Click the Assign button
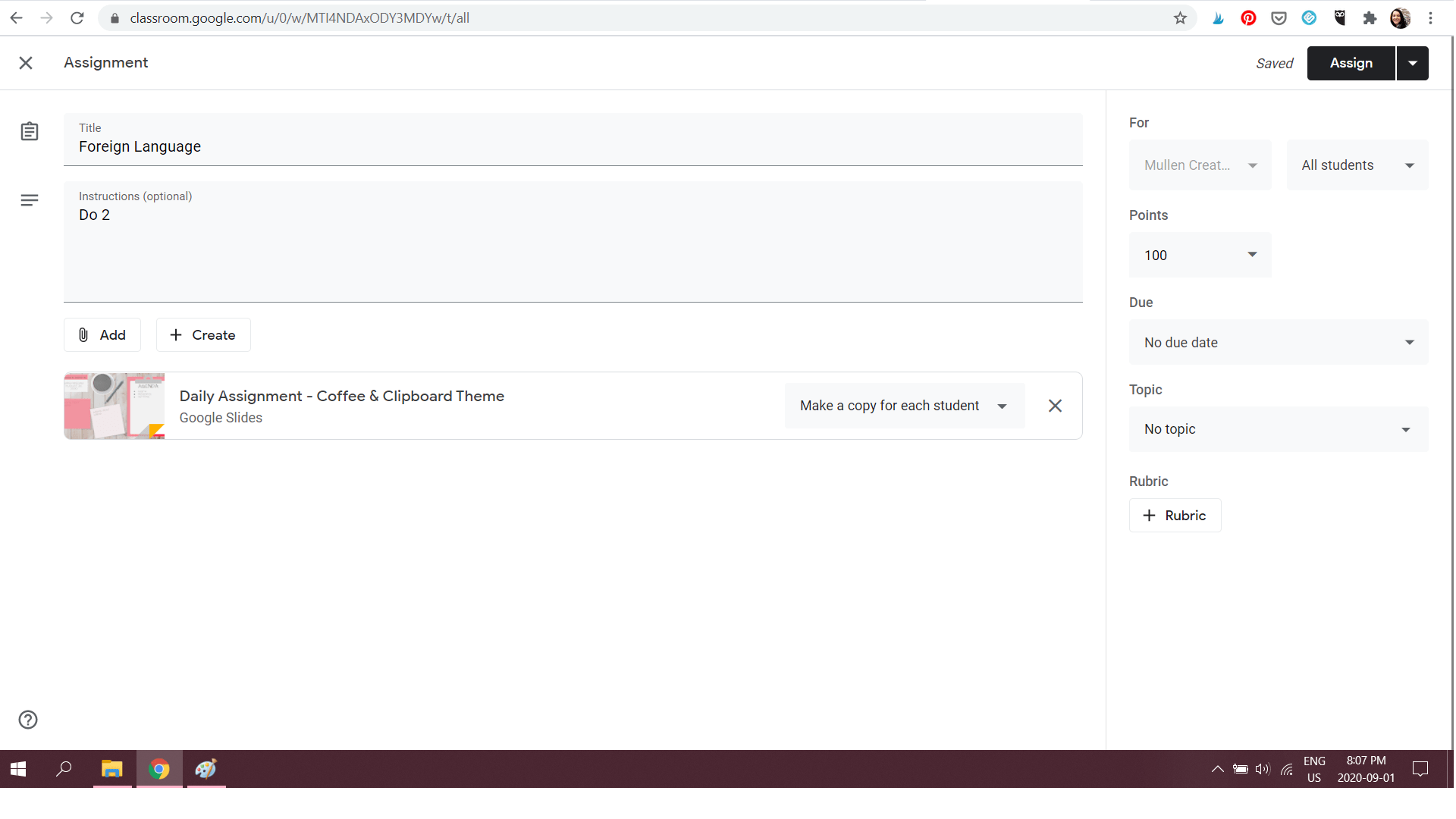The height and width of the screenshot is (819, 1456). pyautogui.click(x=1351, y=63)
